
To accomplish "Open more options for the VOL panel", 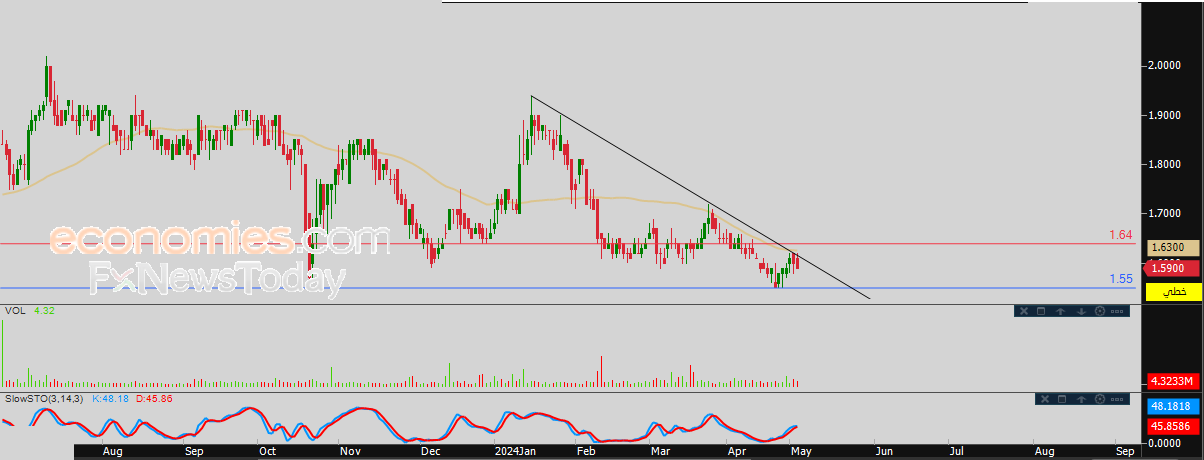I will pyautogui.click(x=1118, y=311).
